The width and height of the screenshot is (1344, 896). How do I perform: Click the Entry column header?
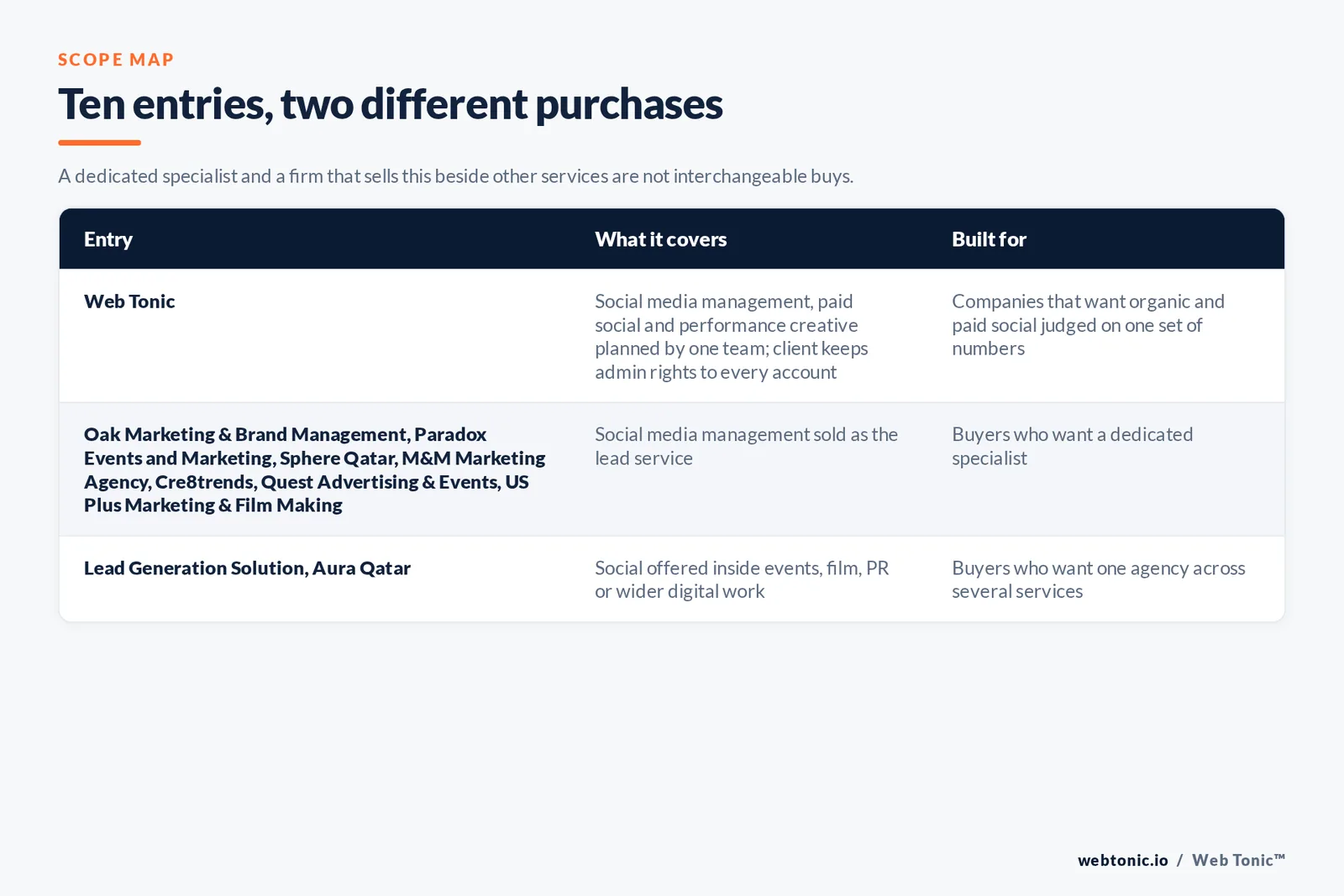point(108,239)
